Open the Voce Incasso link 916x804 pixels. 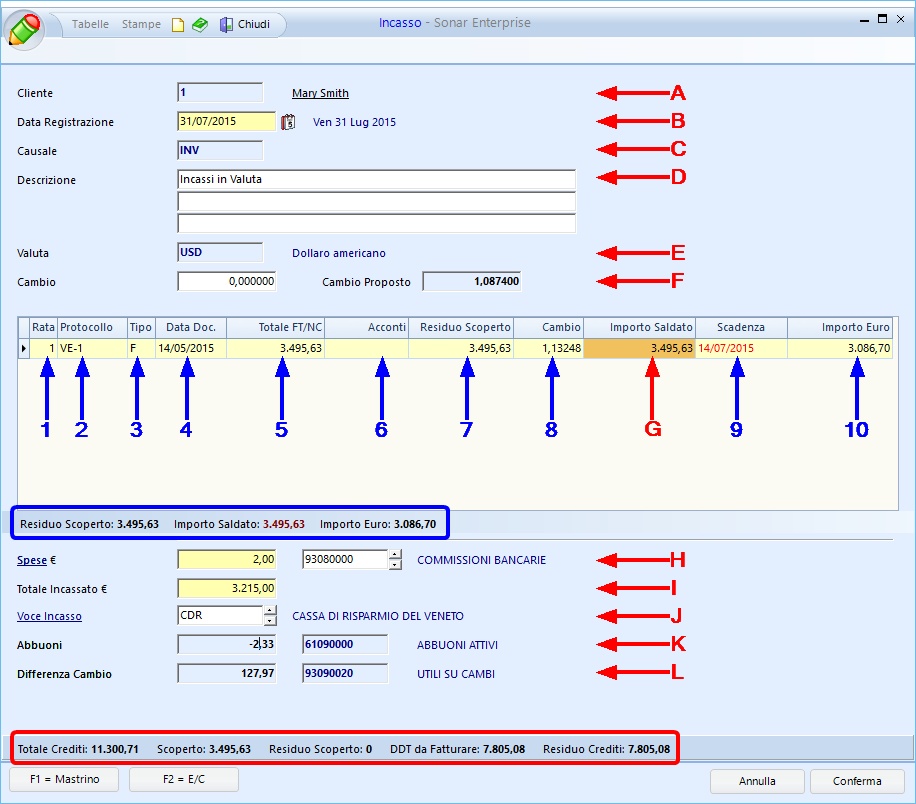(49, 616)
